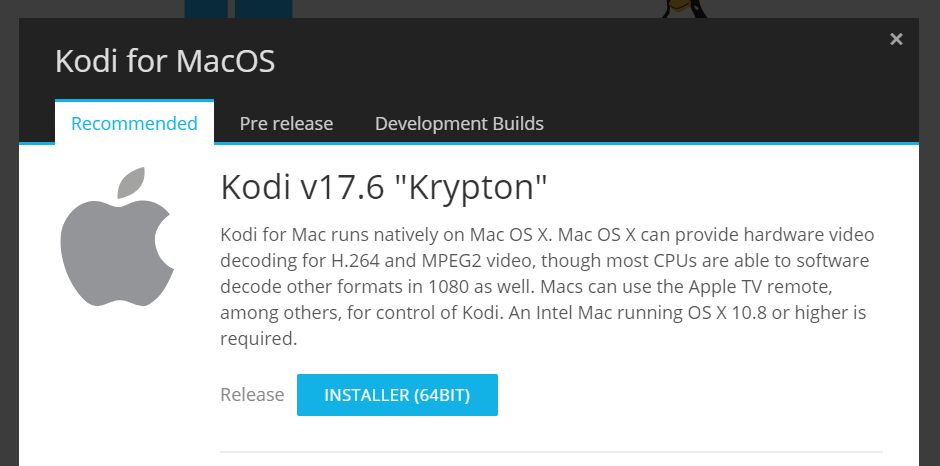
Task: Click the dimmed backdrop left of the dialog
Action: [x=9, y=240]
